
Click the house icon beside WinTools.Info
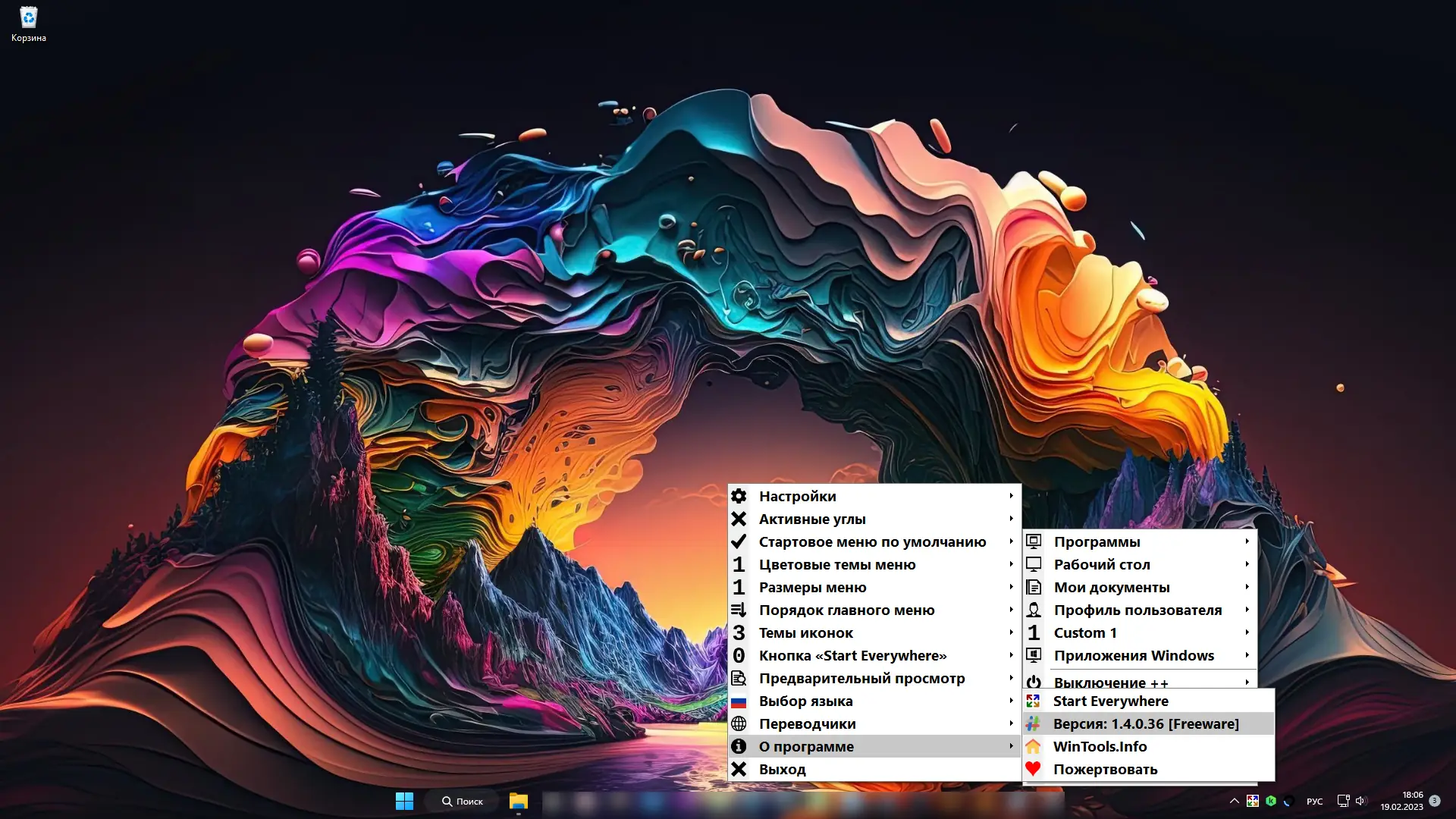click(x=1033, y=746)
